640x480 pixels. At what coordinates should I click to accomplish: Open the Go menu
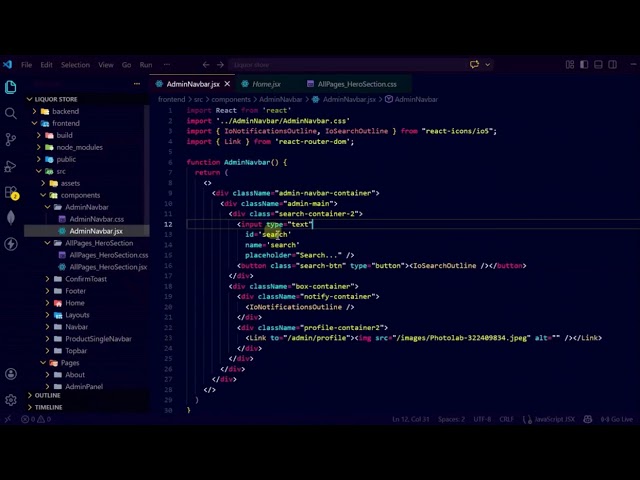[127, 65]
